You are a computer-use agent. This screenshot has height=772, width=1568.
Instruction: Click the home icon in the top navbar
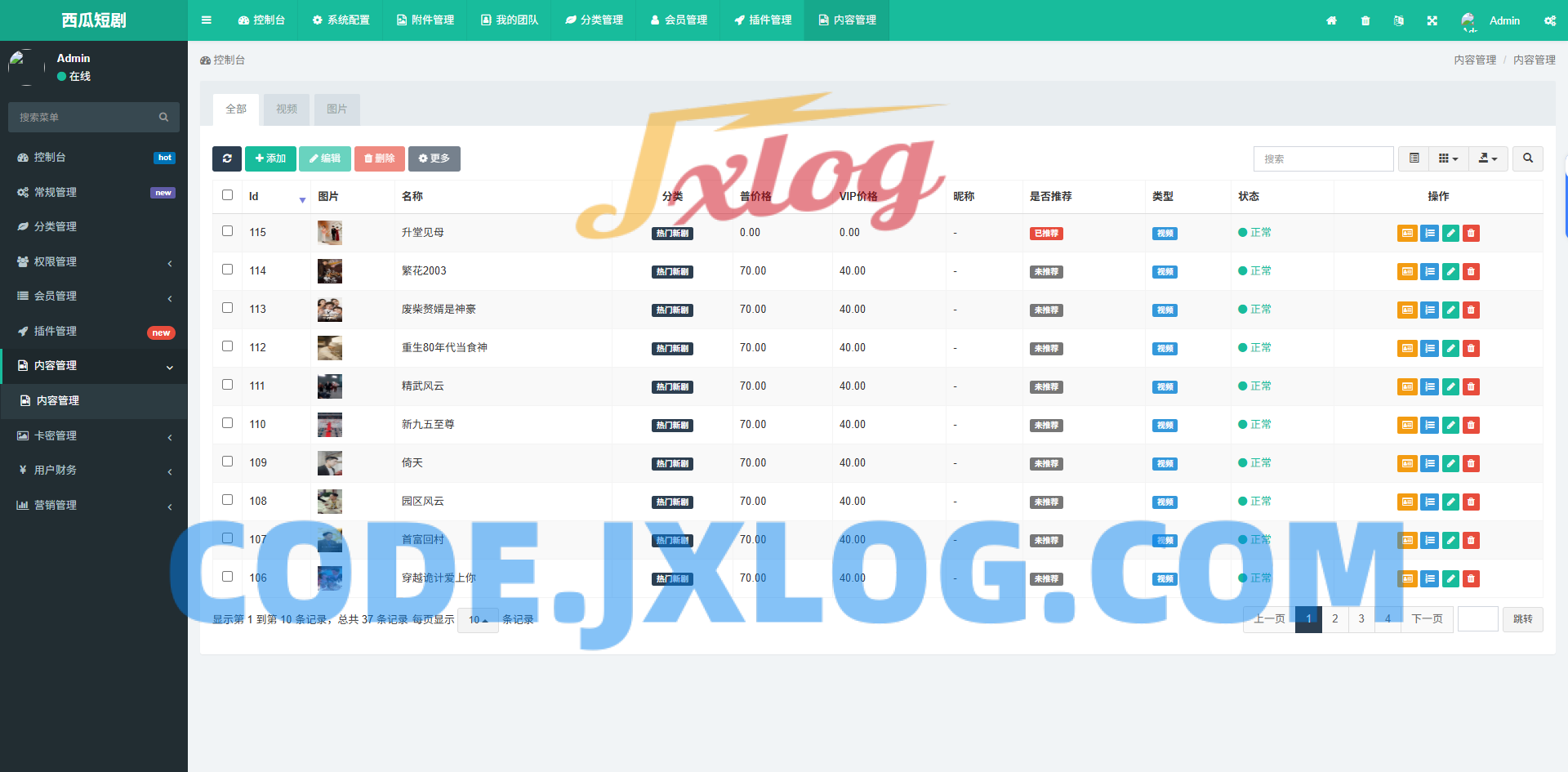(x=1332, y=20)
